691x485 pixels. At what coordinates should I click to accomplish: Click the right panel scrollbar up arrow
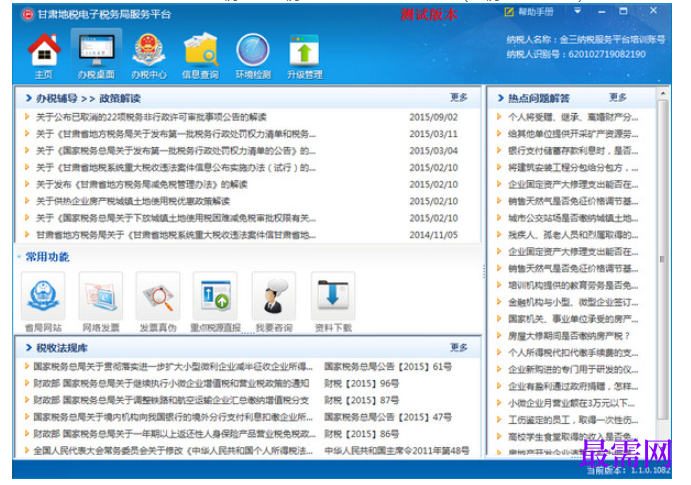click(662, 93)
